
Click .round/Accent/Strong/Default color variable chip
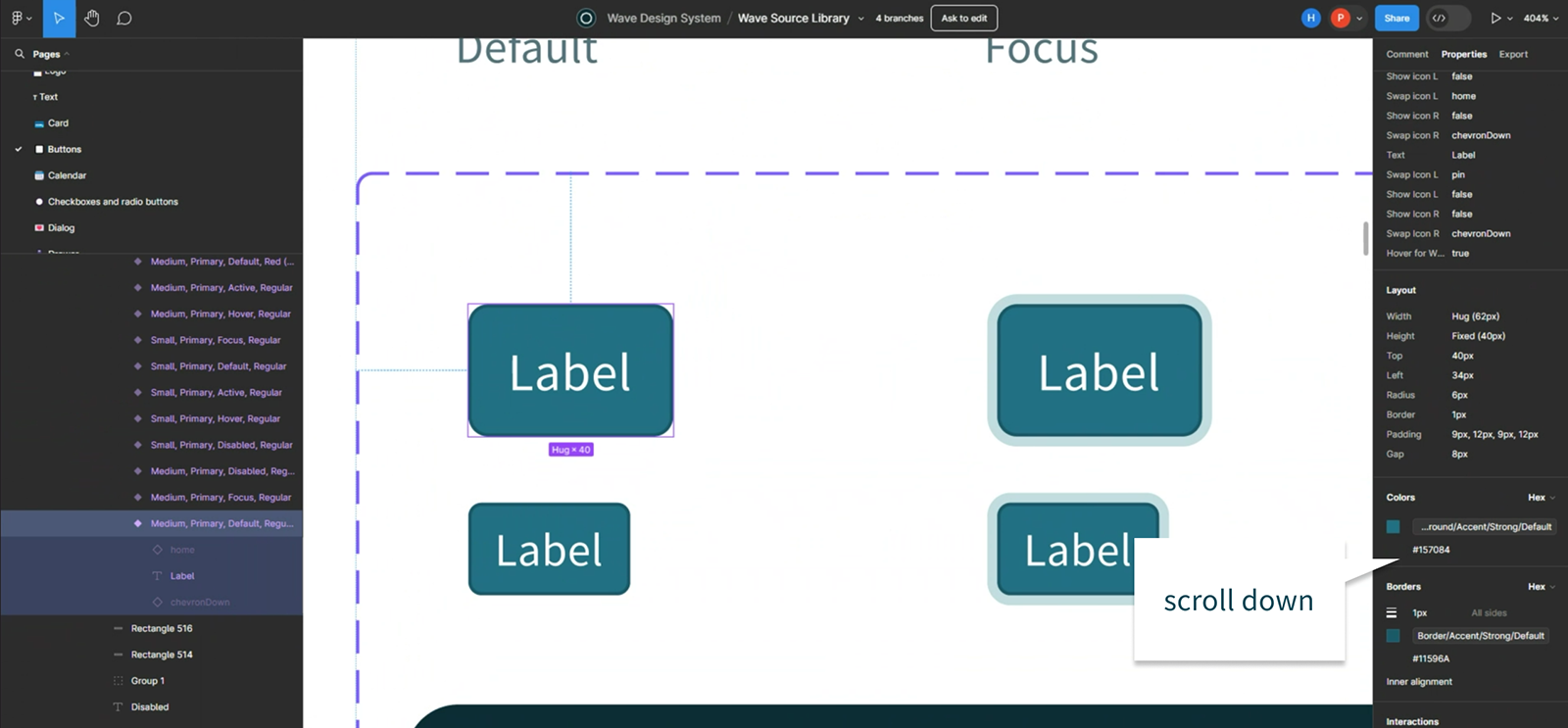[1486, 527]
